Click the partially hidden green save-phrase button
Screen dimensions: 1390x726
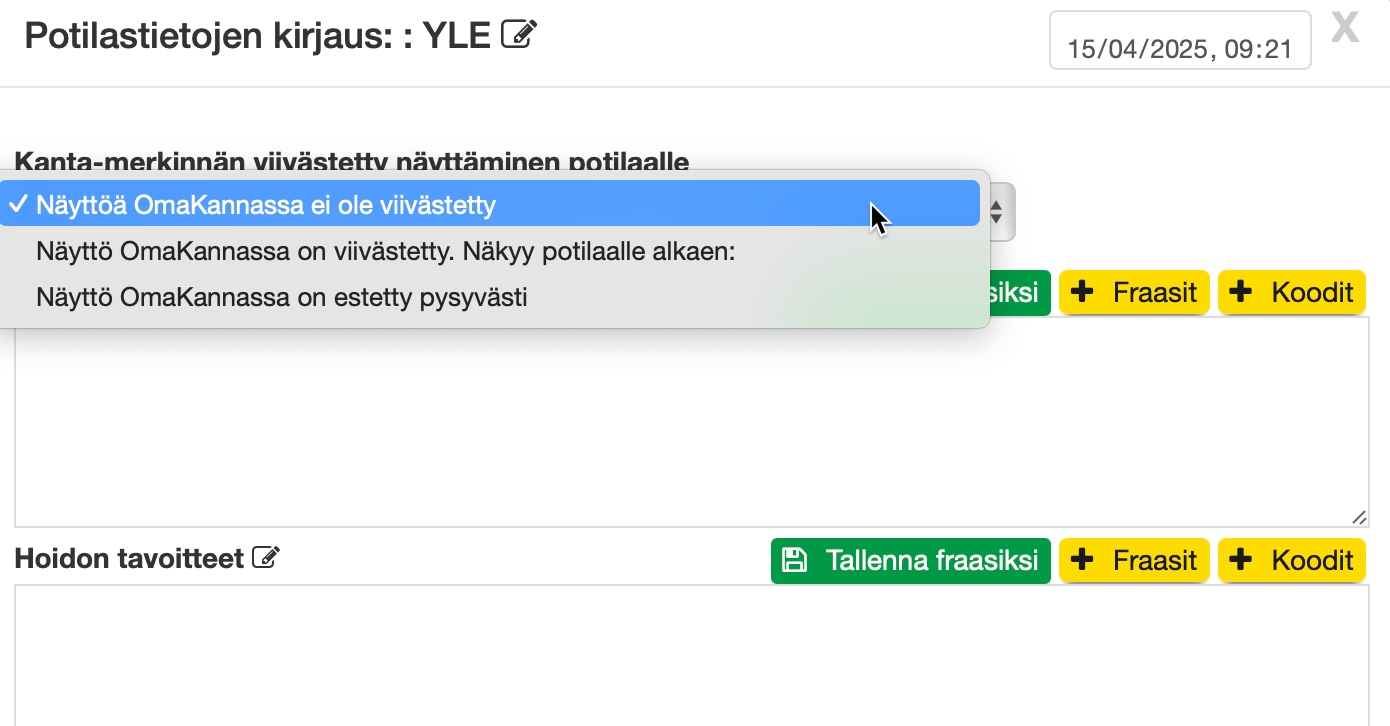click(x=1019, y=292)
